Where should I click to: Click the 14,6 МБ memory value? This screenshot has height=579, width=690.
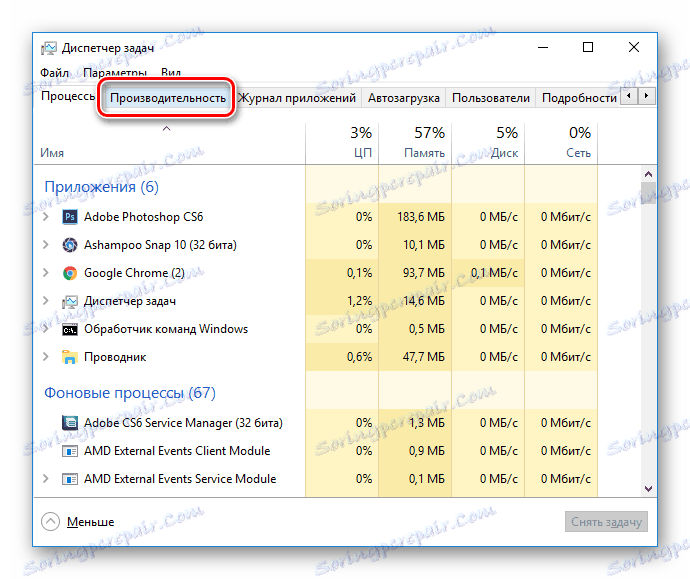click(x=424, y=301)
